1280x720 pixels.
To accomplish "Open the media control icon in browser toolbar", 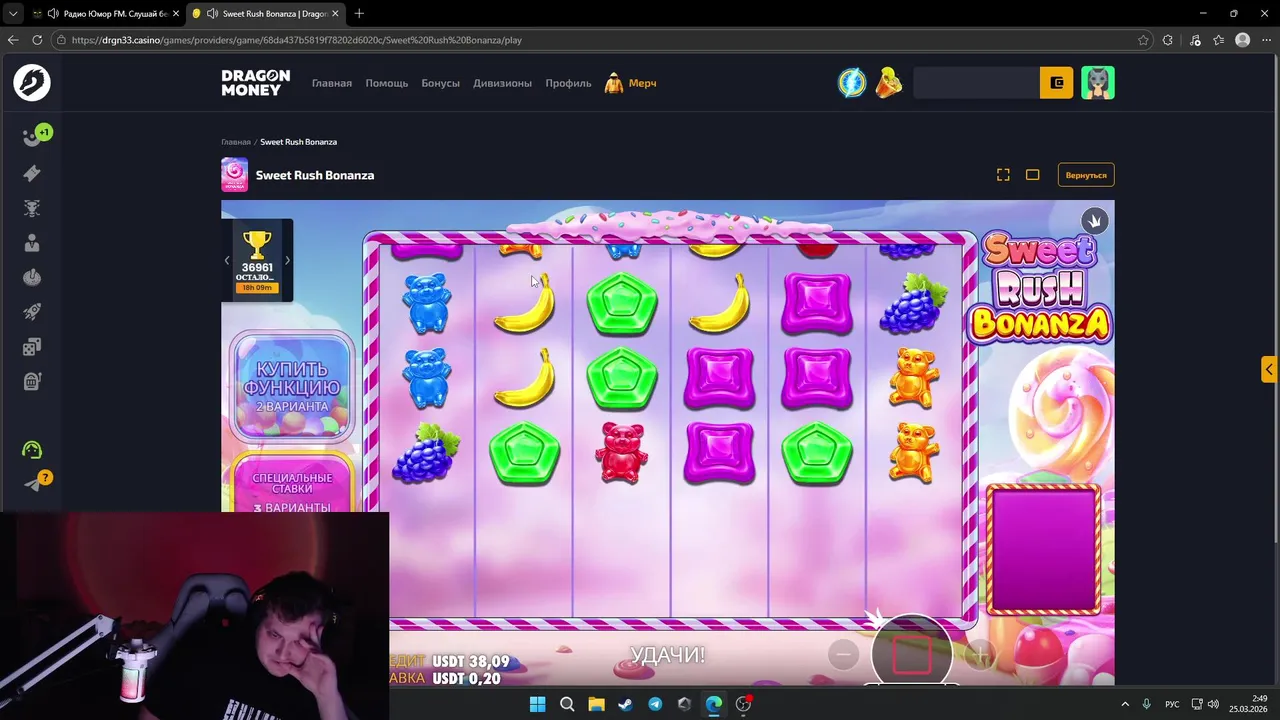I will tap(1195, 40).
